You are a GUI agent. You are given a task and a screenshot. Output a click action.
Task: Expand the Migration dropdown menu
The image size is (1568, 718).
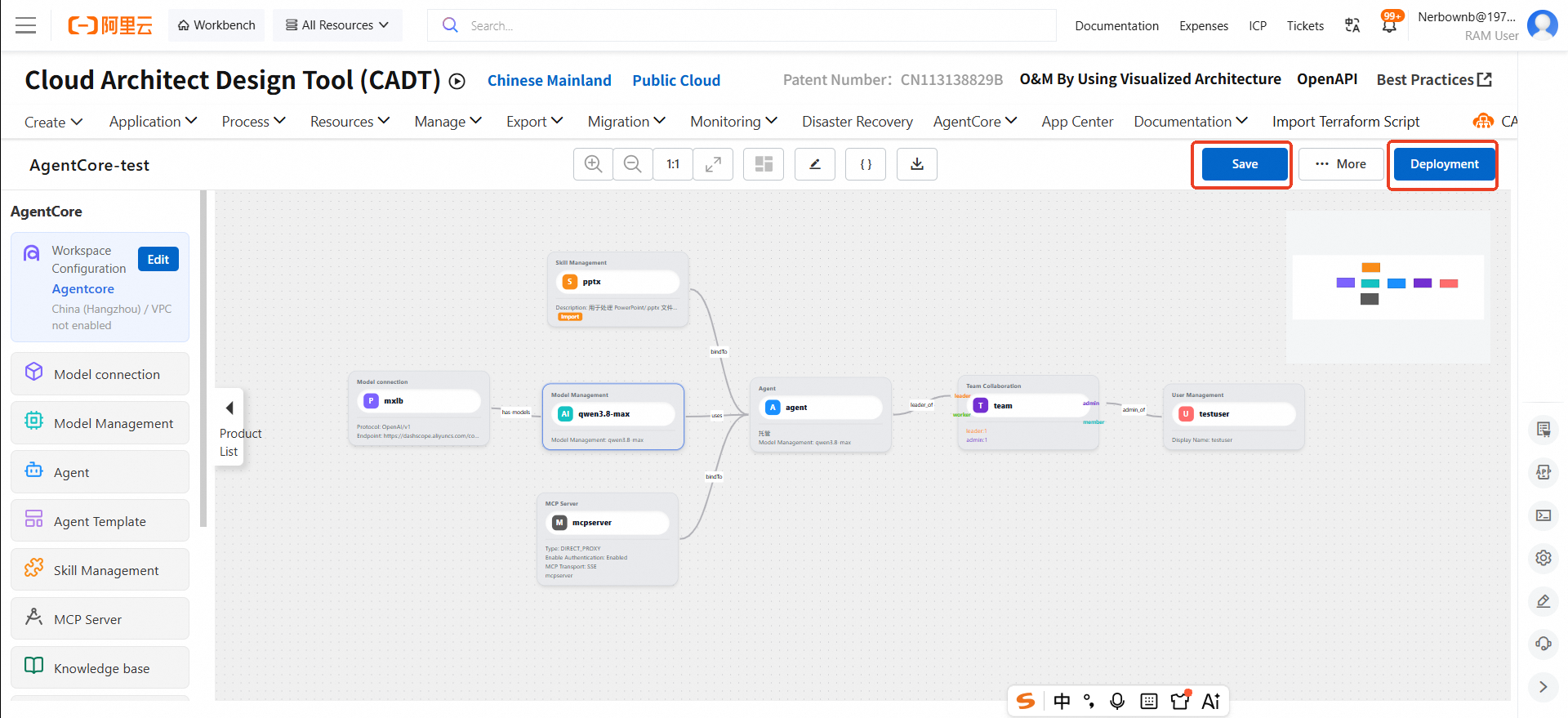click(626, 122)
